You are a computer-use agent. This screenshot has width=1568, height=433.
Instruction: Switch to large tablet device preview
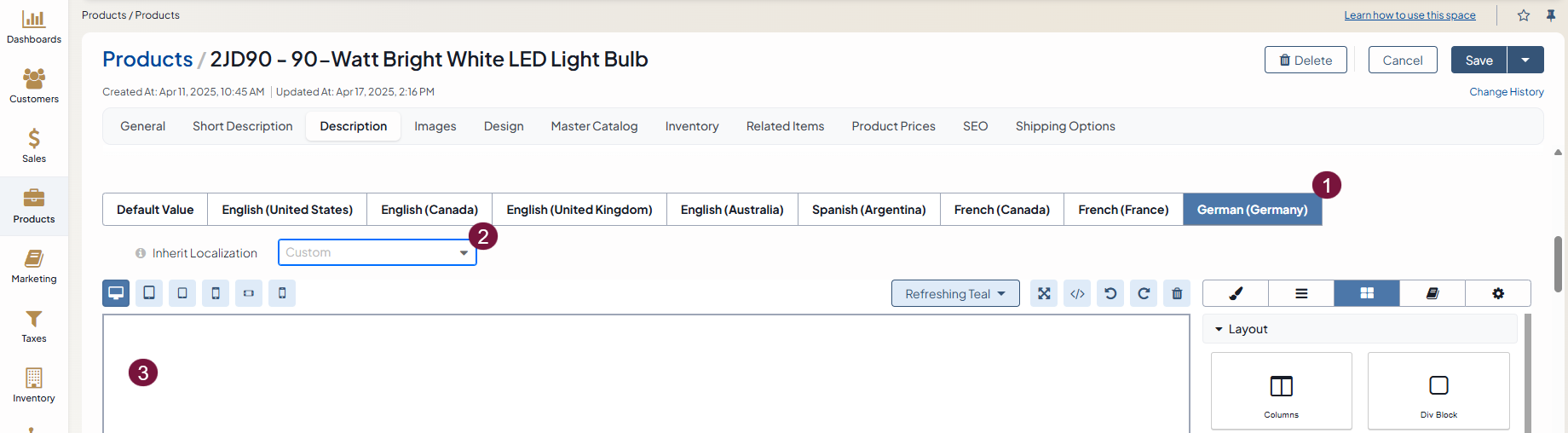coord(149,293)
